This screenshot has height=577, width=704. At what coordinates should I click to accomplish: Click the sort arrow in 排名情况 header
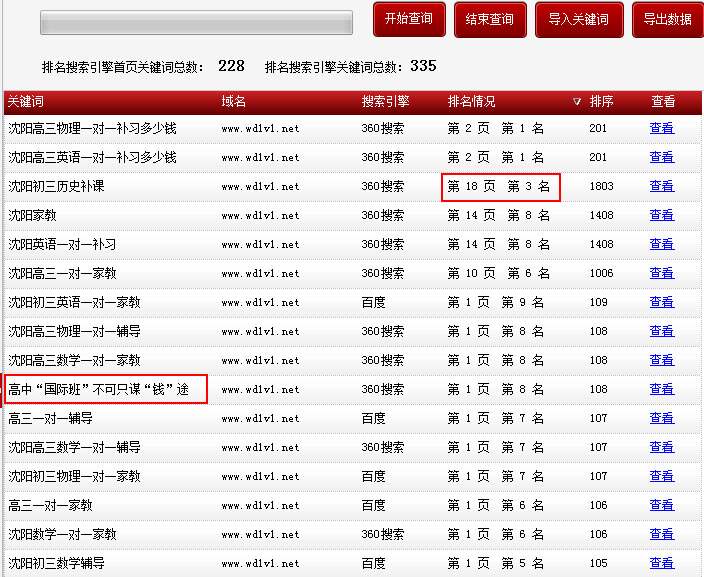[x=576, y=102]
